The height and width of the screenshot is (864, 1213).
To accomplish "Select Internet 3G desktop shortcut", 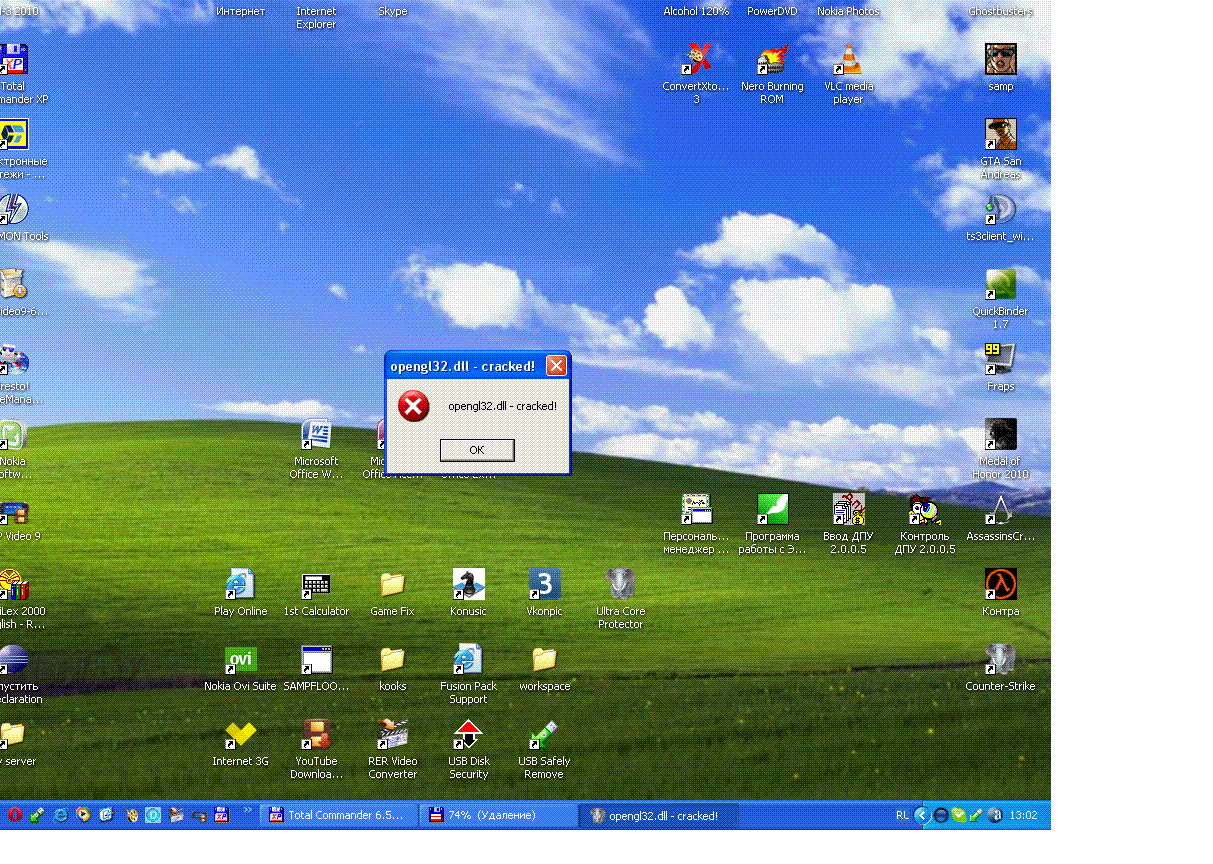I will (241, 743).
